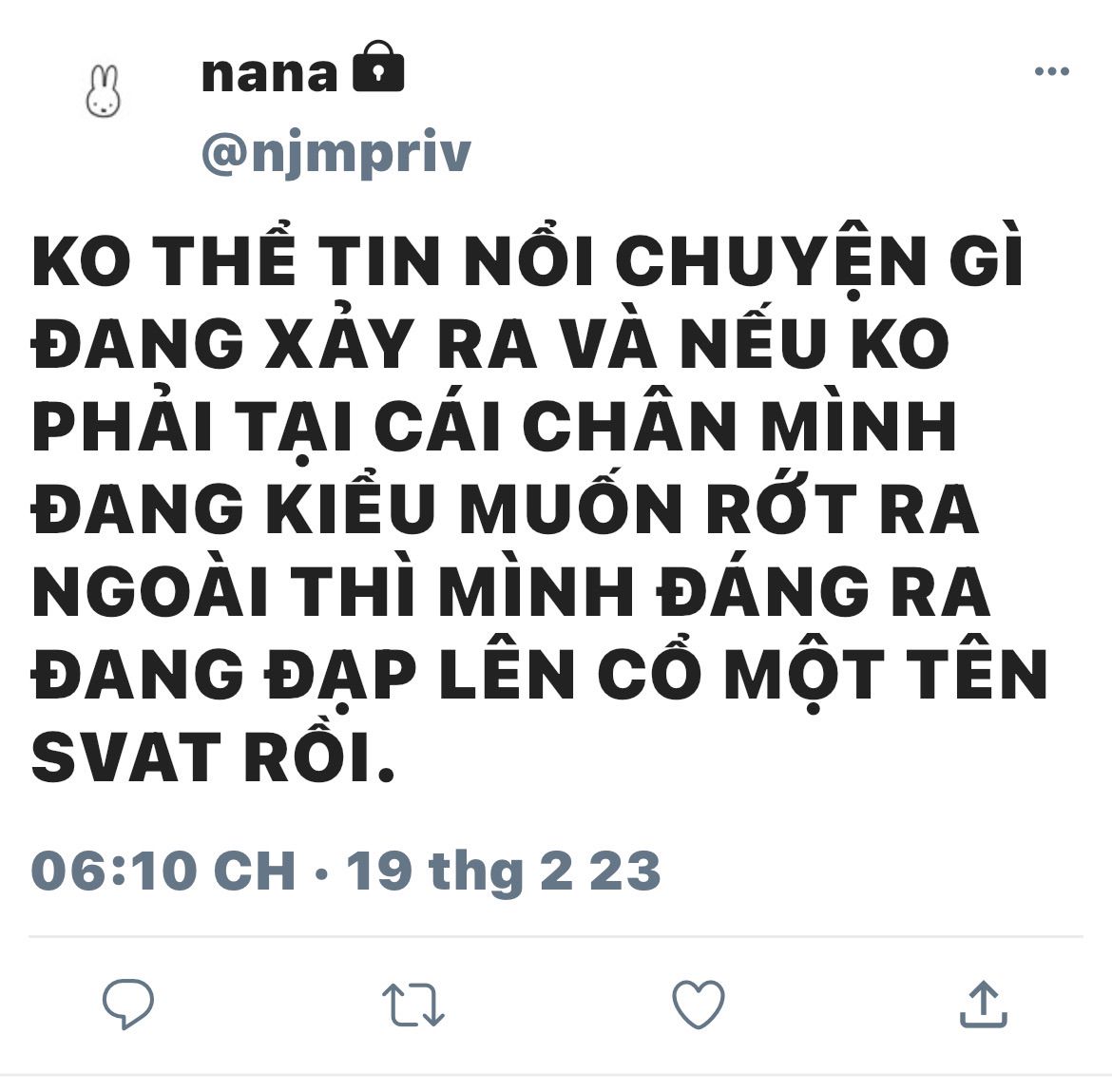Like the tweet with the heart icon

pyautogui.click(x=699, y=1004)
